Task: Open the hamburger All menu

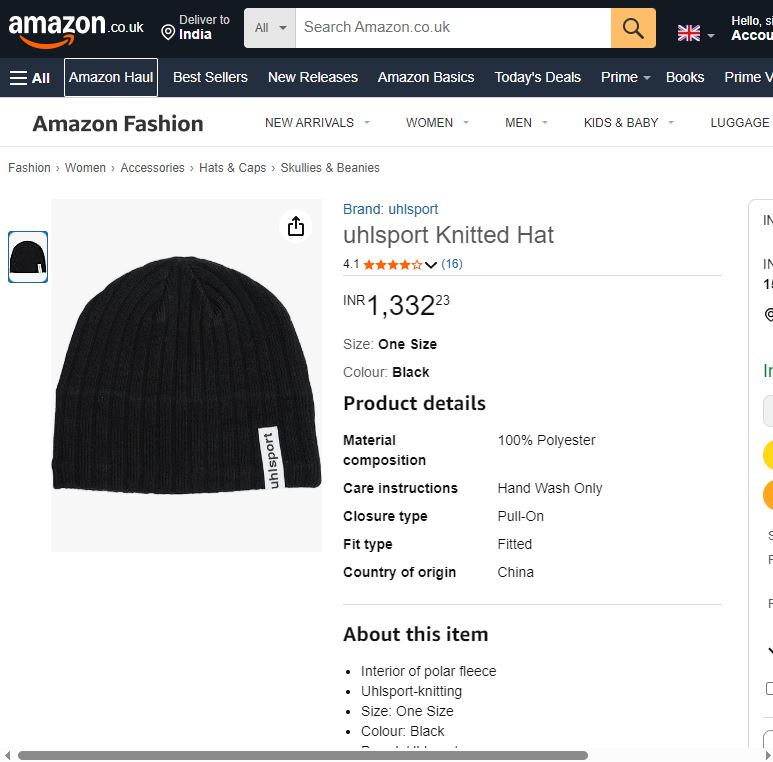Action: [x=30, y=78]
